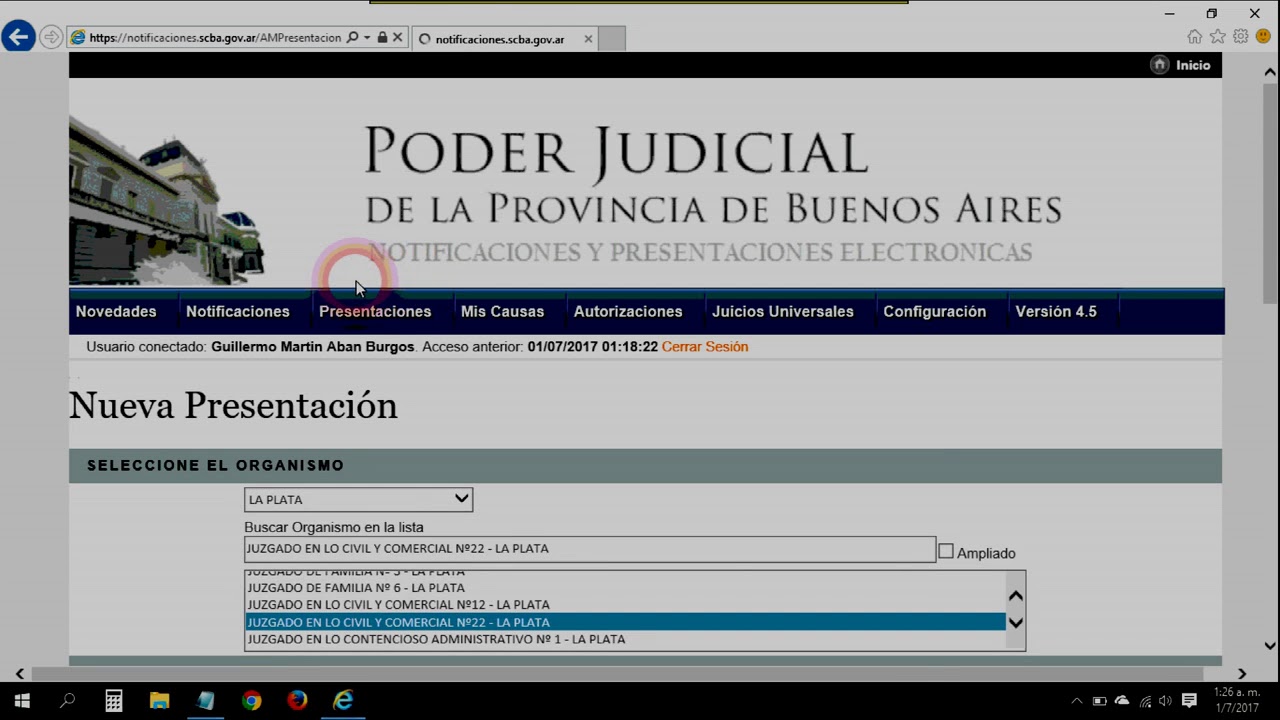Click the OneDrive cloud tray icon
Viewport: 1280px width, 720px height.
click(1122, 701)
